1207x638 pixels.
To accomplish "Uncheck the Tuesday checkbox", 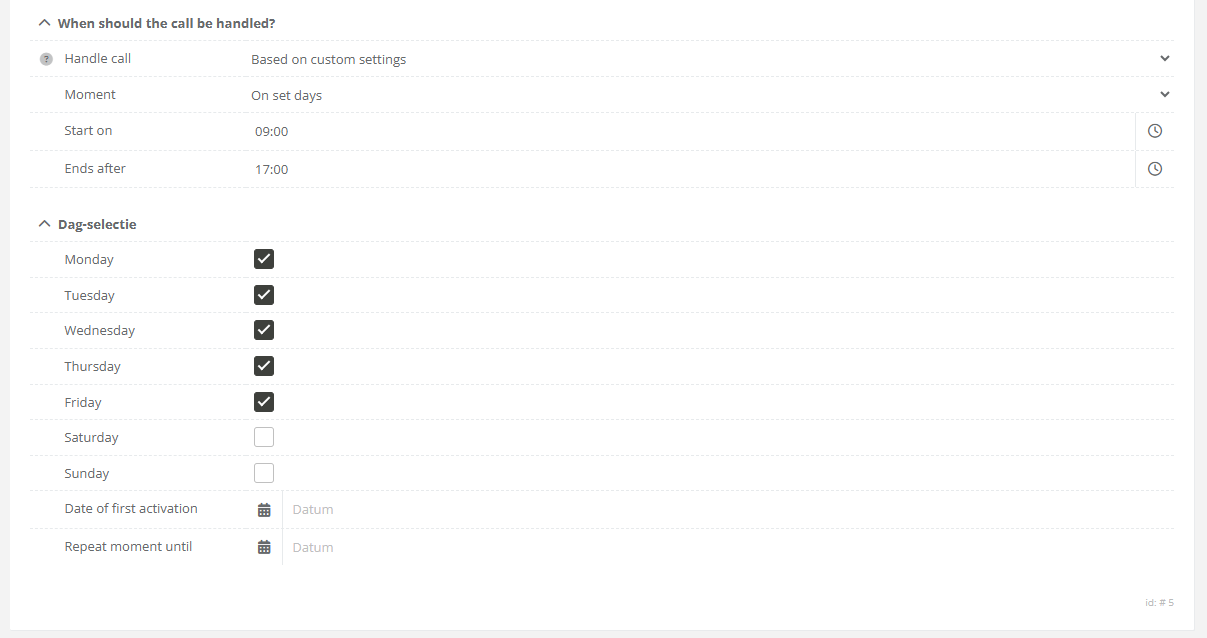I will tap(264, 295).
